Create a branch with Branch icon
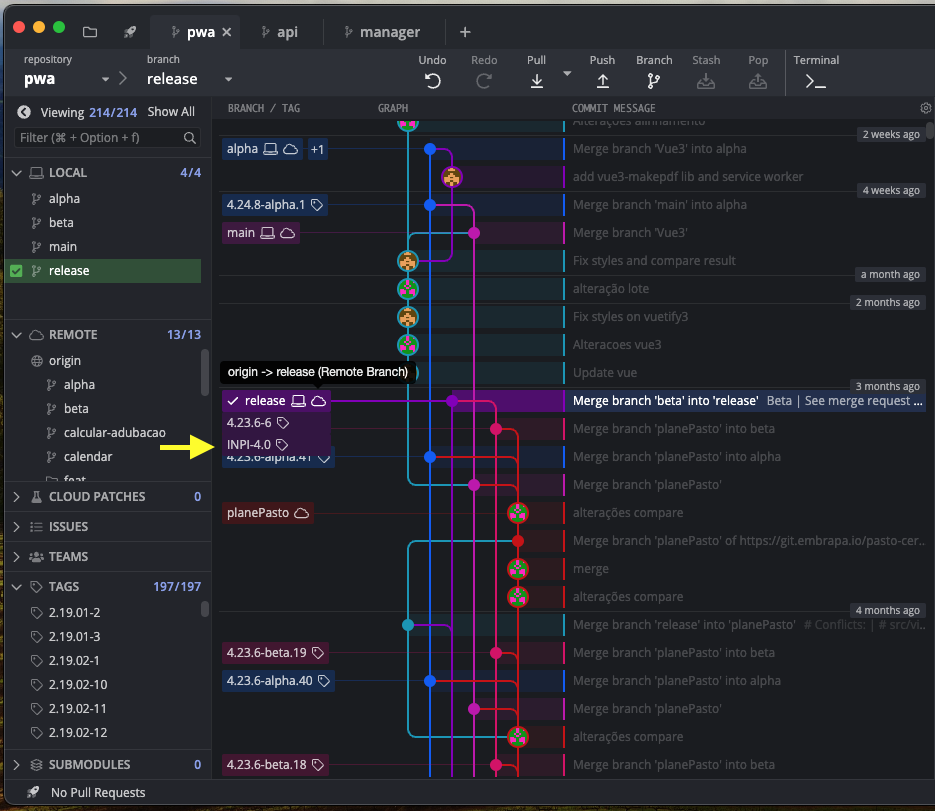This screenshot has width=935, height=811. (654, 81)
